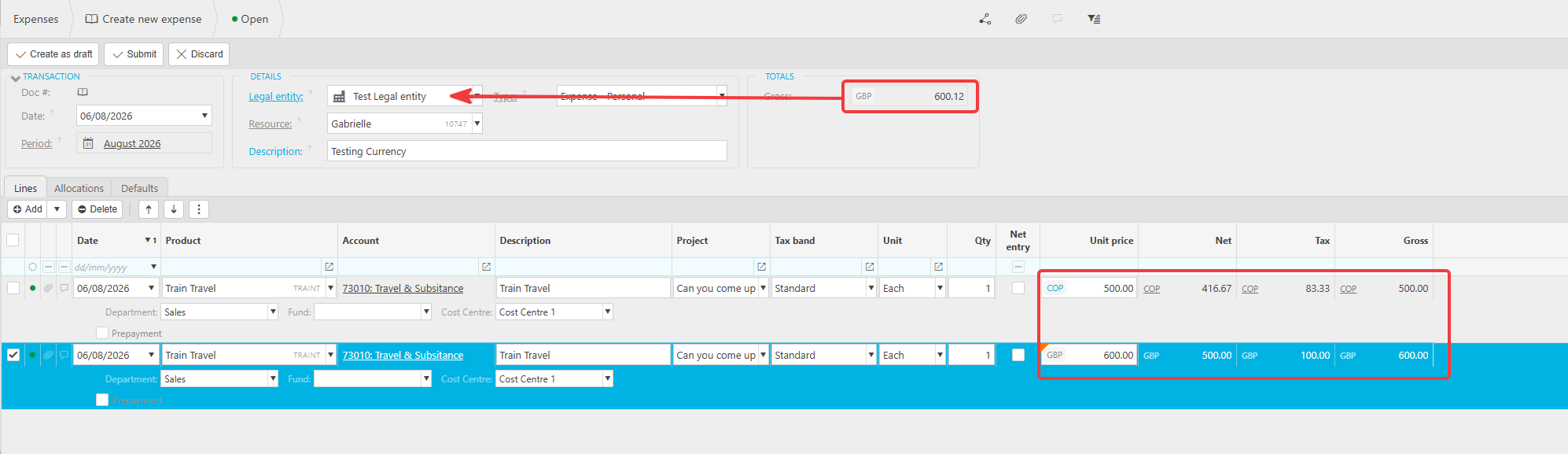This screenshot has height=454, width=1568.
Task: Toggle attachment filter box in filter row
Action: coord(48,267)
